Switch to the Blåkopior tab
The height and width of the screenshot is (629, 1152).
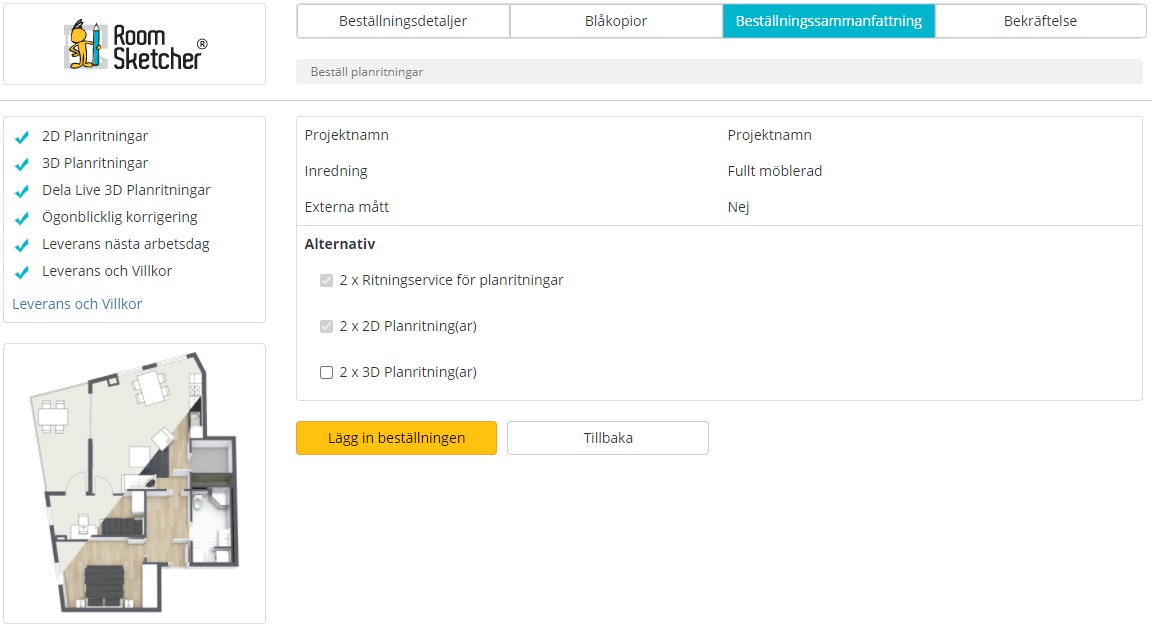[x=616, y=21]
